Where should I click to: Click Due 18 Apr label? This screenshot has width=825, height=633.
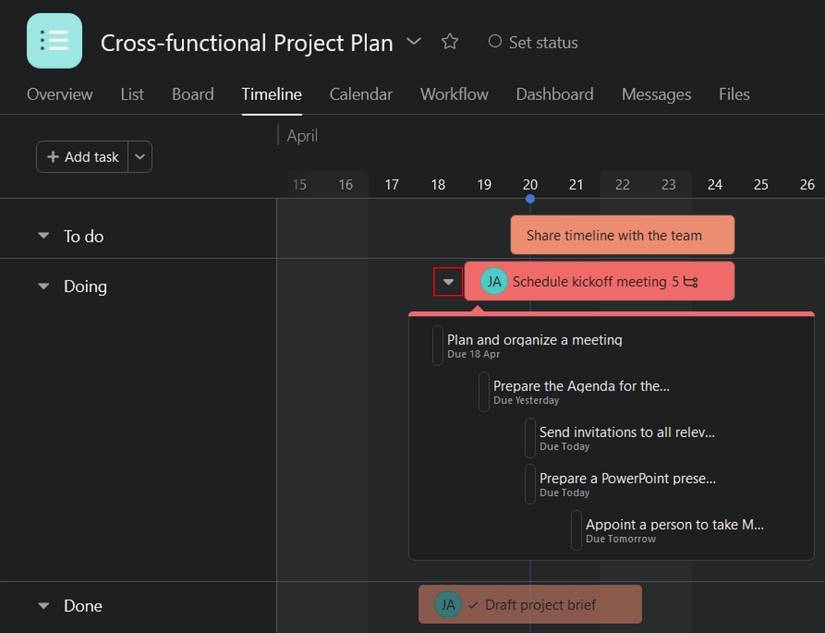click(474, 354)
